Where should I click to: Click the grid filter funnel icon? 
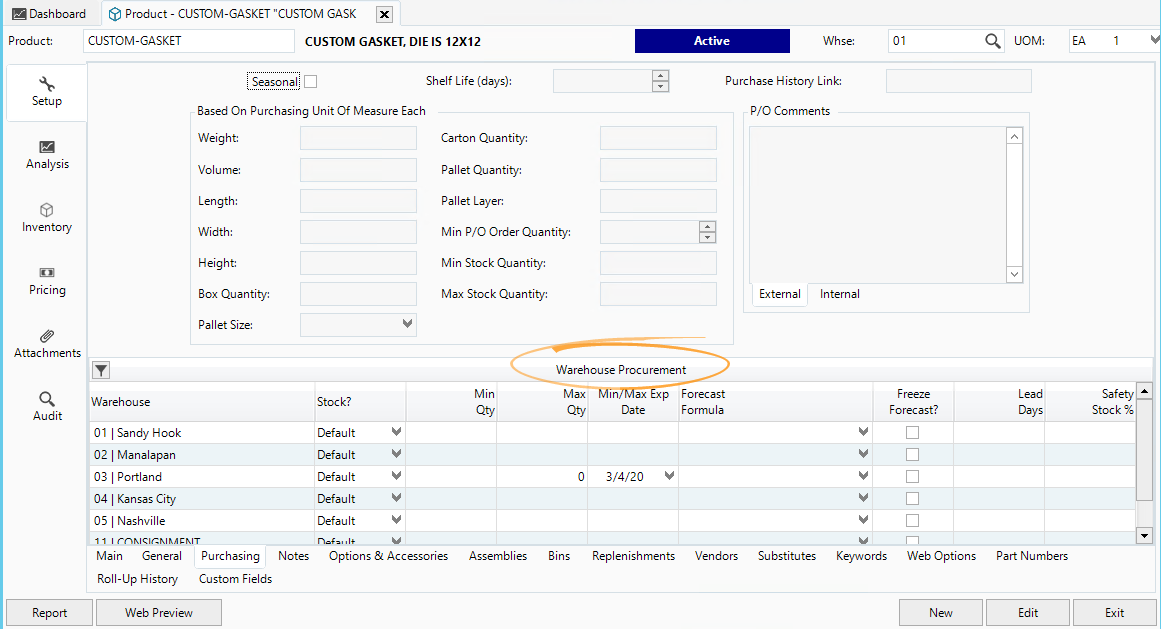coord(101,370)
